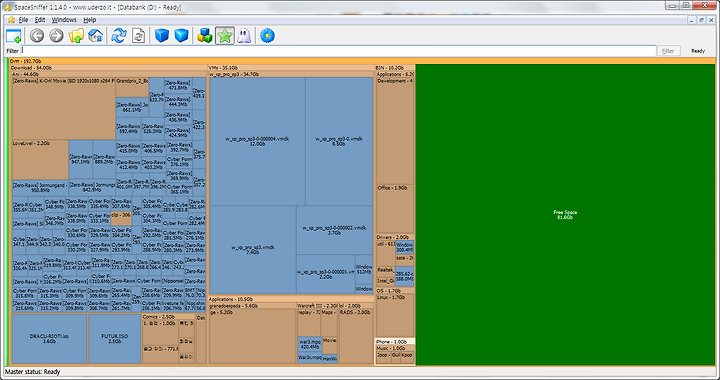Click the Go home house icon

pyautogui.click(x=95, y=36)
